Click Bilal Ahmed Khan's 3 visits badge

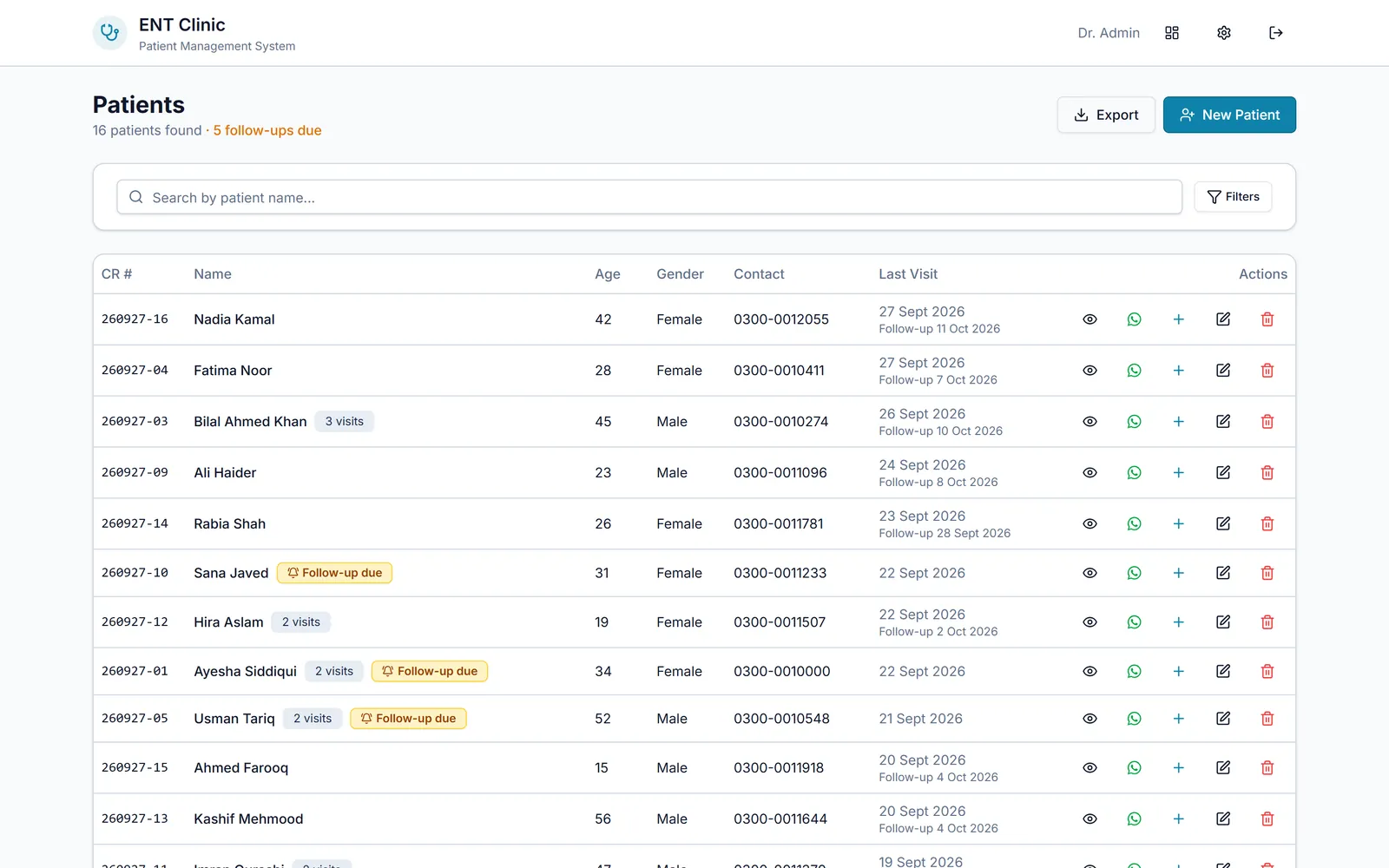pos(345,422)
